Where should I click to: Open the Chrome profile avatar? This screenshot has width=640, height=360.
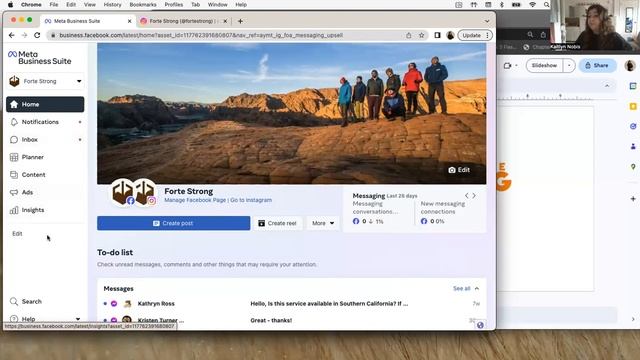click(450, 36)
